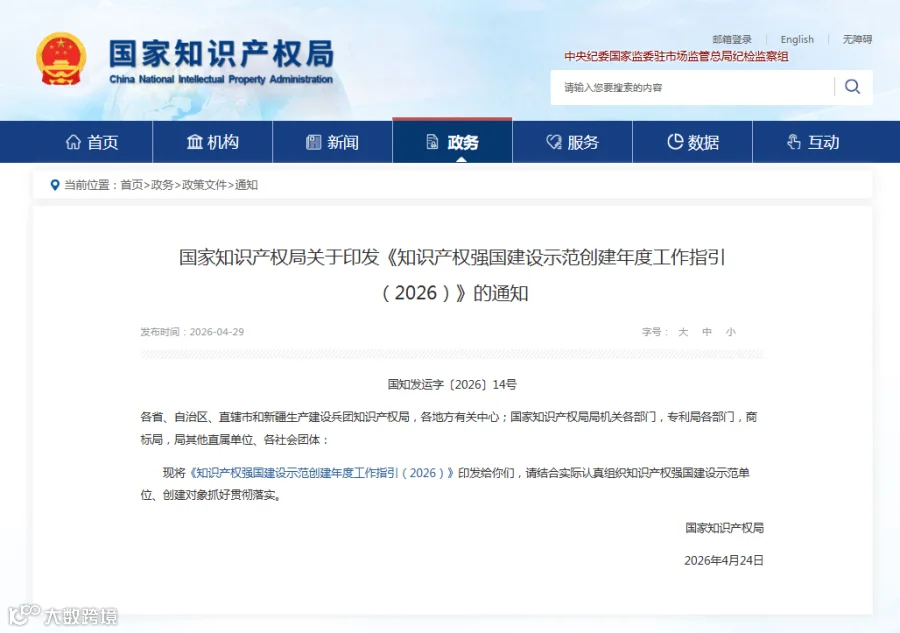
Task: Click the home icon beside 首页
Action: [73, 142]
